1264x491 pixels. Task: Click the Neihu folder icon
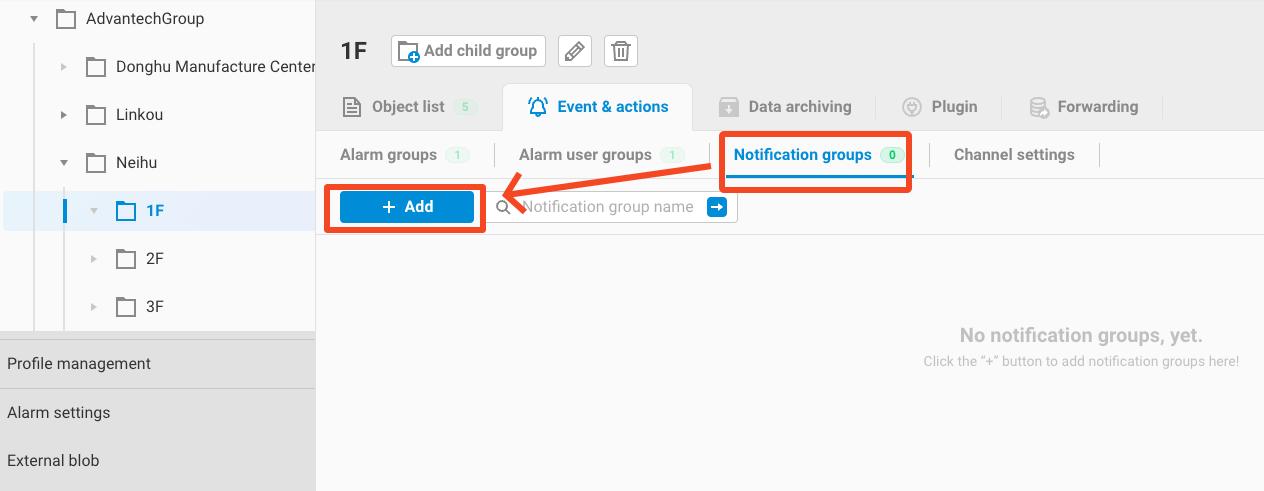coord(96,162)
